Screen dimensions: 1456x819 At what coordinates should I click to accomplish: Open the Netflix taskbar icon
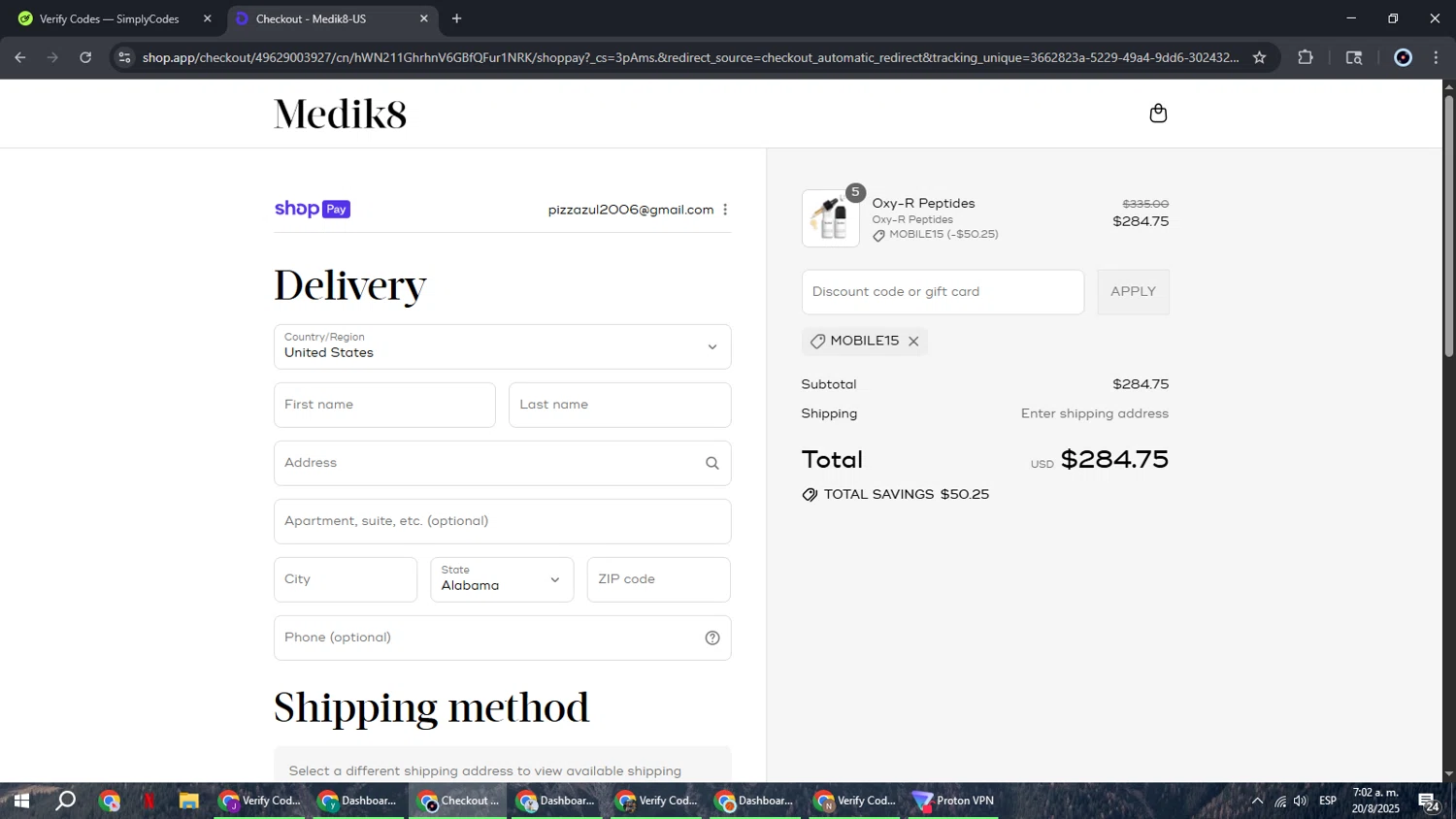tap(149, 802)
